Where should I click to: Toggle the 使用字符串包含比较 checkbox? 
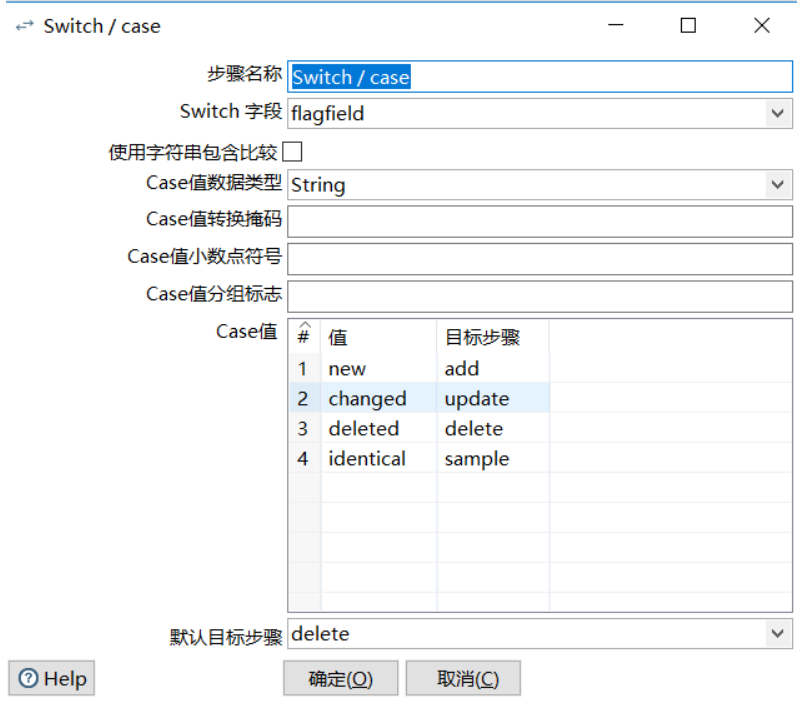point(292,152)
